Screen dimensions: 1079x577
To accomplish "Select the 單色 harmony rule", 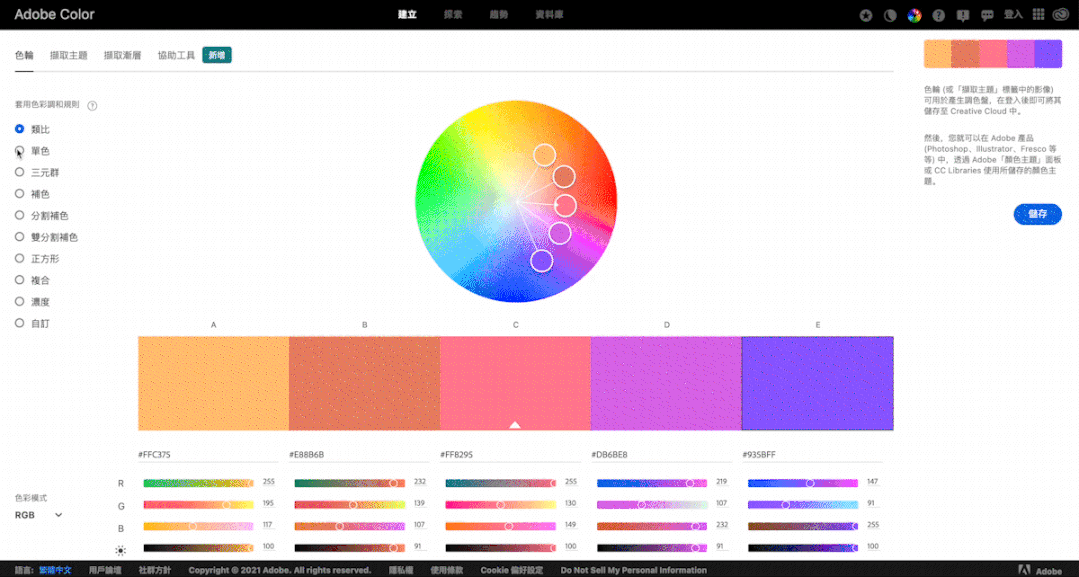I will [x=20, y=151].
